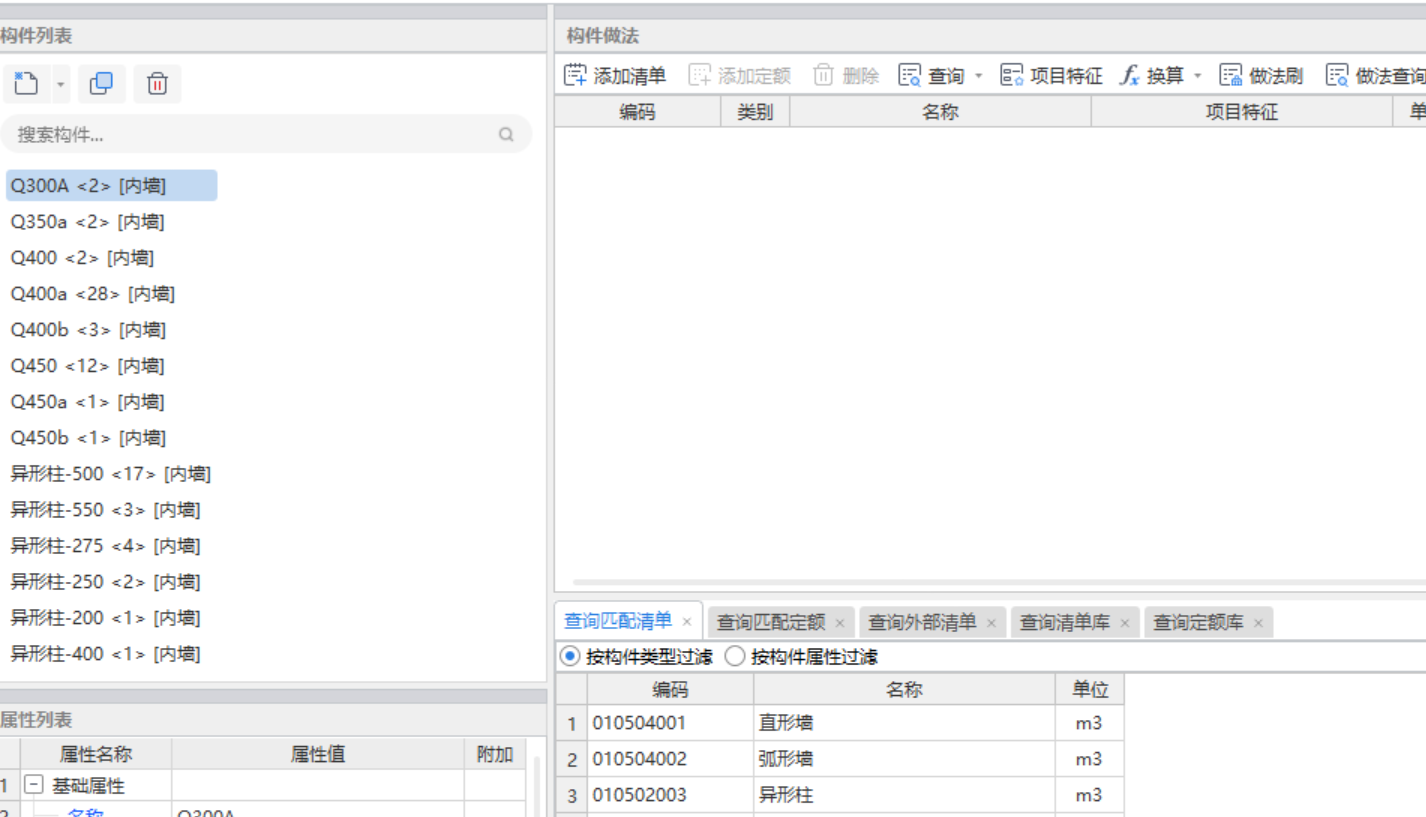Select 按构件属性过滤 radio button
The image size is (1426, 817).
point(735,657)
